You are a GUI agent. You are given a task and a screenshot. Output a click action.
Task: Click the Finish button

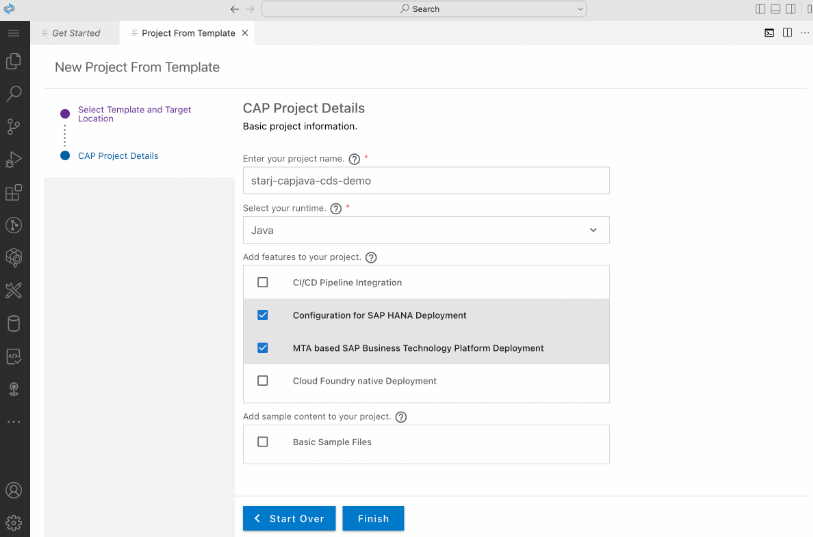(373, 518)
